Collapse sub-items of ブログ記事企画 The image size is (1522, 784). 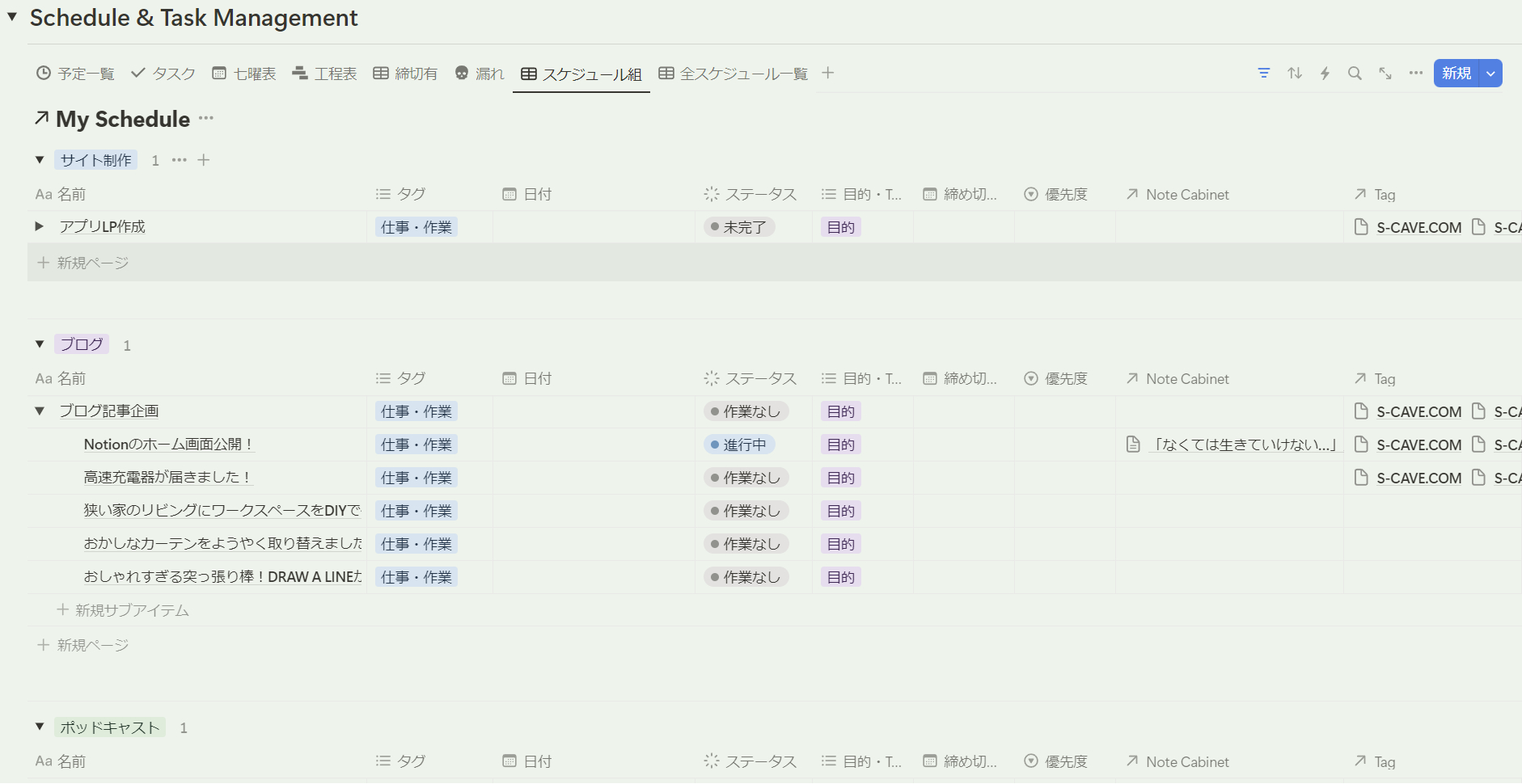tap(40, 411)
